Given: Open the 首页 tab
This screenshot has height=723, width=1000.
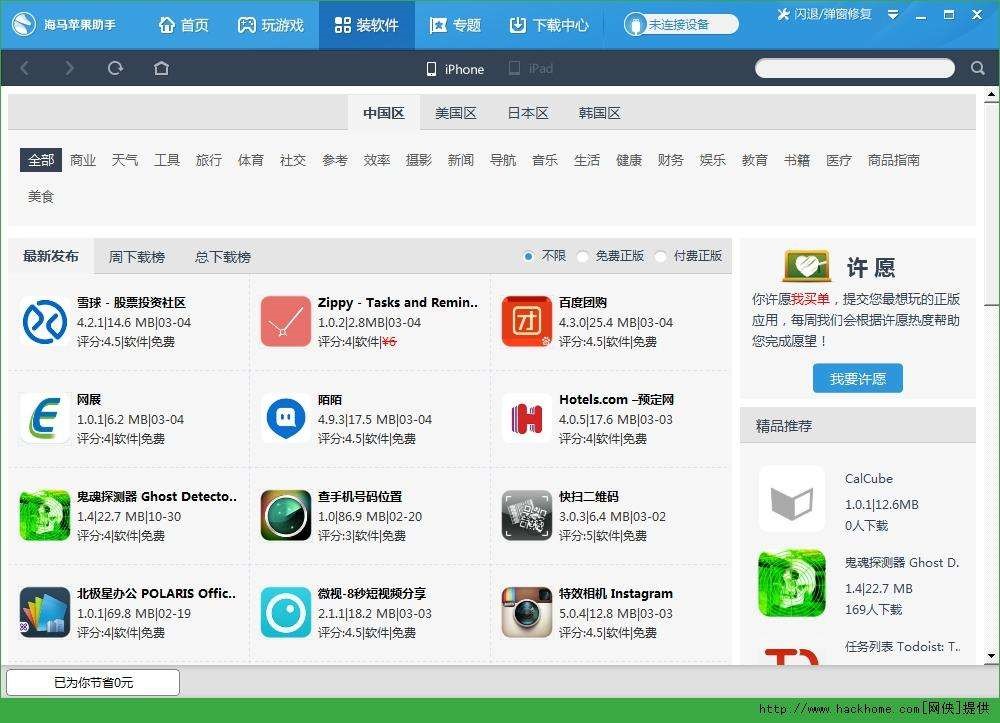Looking at the screenshot, I should pyautogui.click(x=184, y=25).
